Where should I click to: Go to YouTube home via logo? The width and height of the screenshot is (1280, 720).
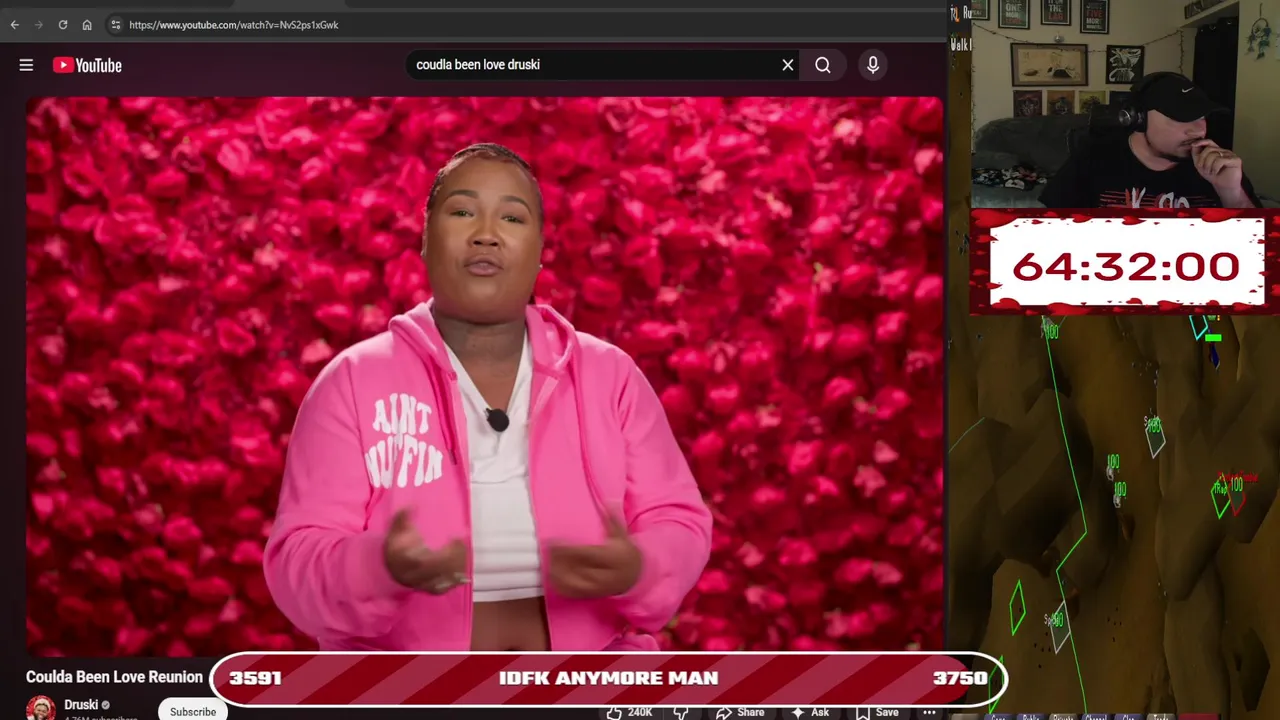87,65
